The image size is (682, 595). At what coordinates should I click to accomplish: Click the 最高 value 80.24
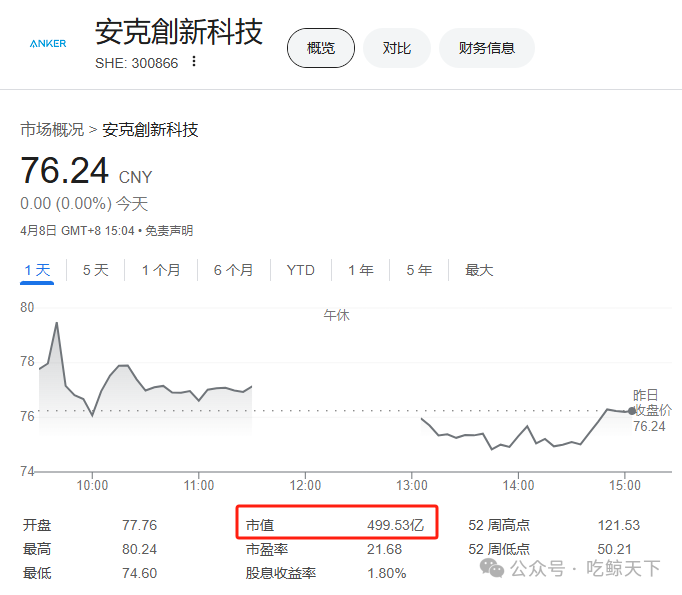[139, 549]
